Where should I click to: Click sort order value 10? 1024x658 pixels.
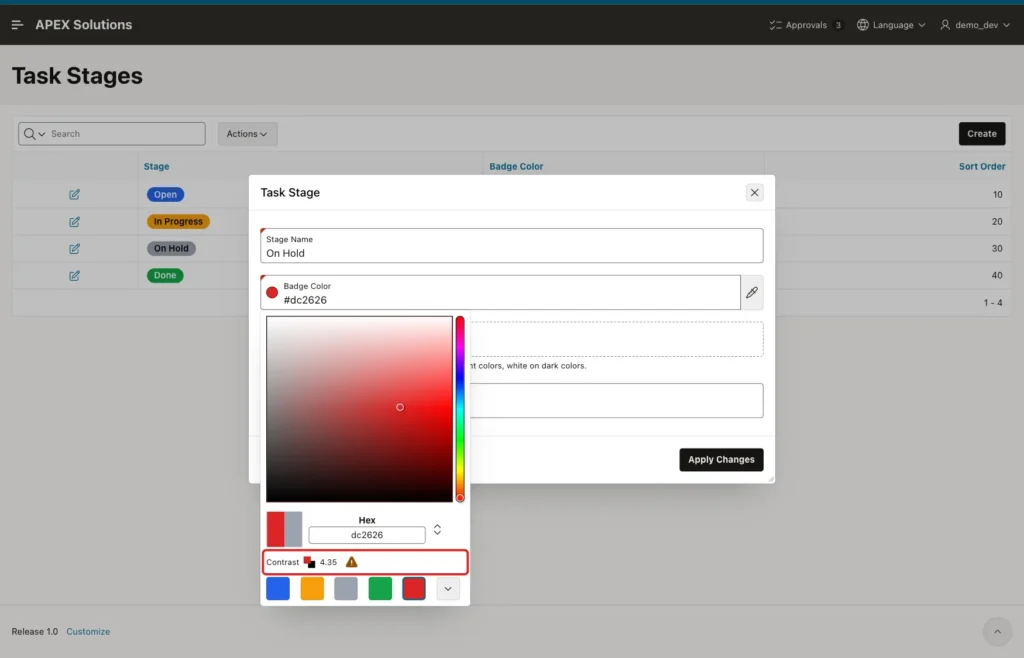click(x=997, y=195)
